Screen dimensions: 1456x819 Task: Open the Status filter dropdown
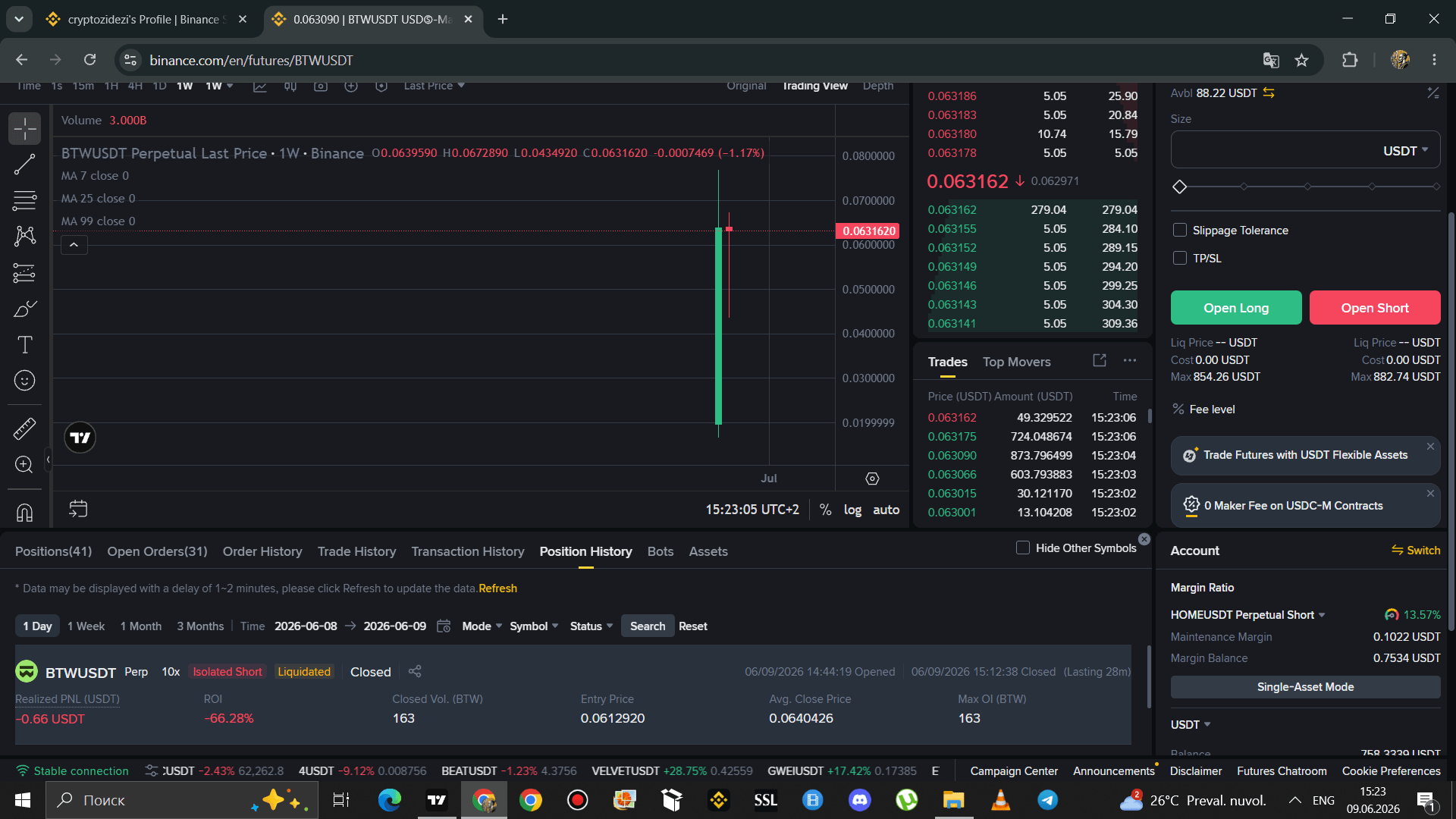(x=591, y=626)
